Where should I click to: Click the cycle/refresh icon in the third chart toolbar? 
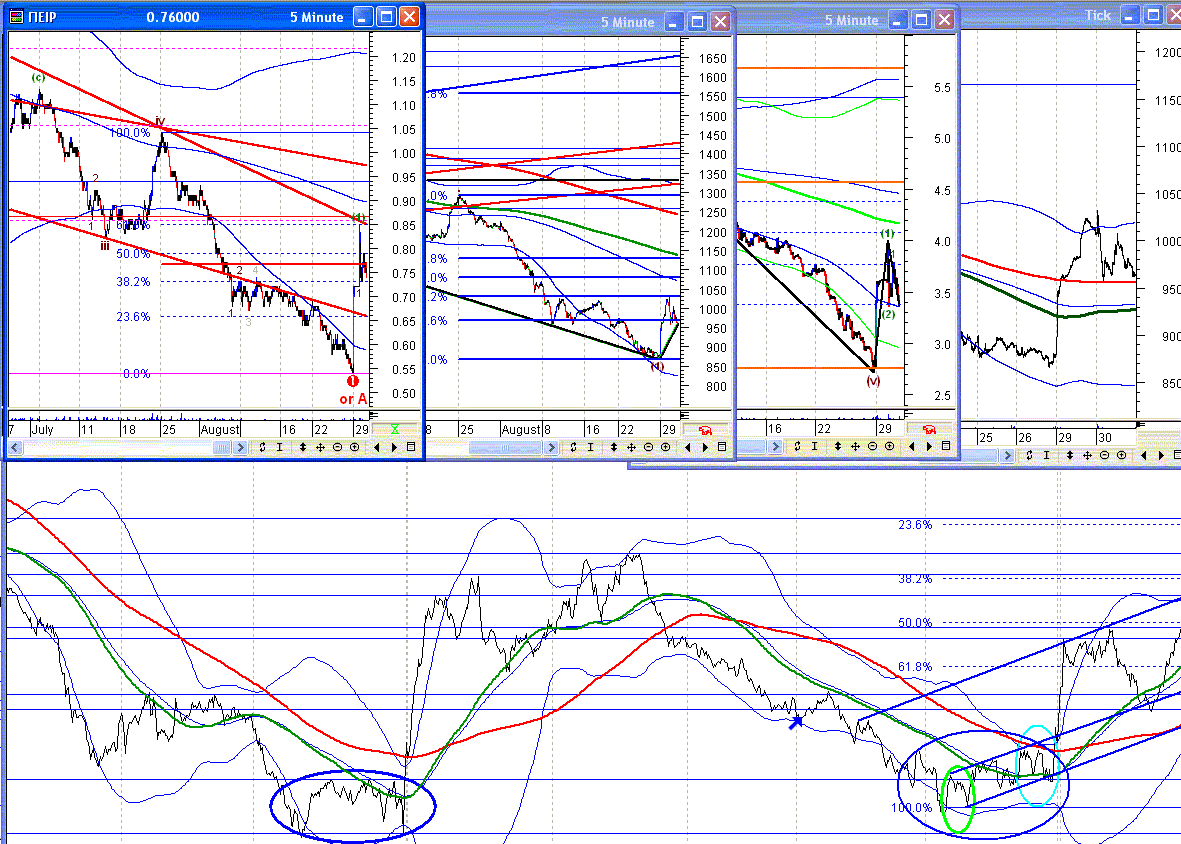(x=797, y=446)
